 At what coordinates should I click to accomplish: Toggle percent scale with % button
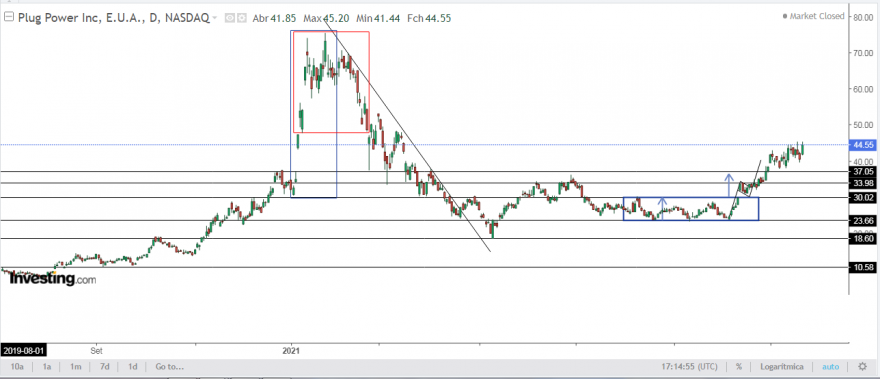739,367
